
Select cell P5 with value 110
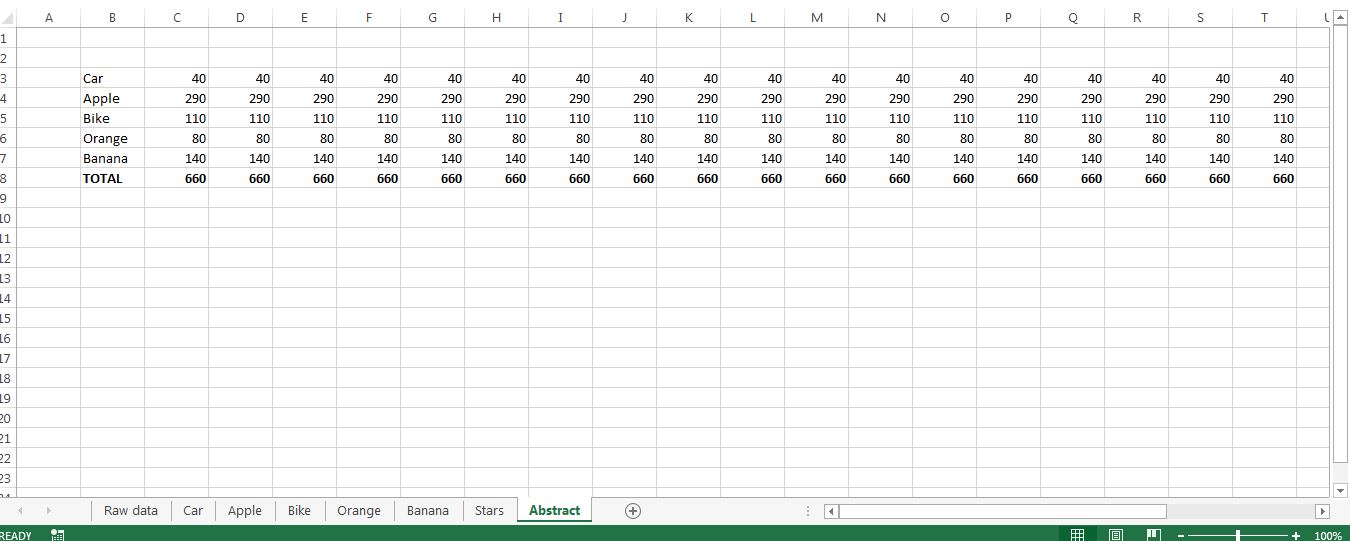[1008, 118]
